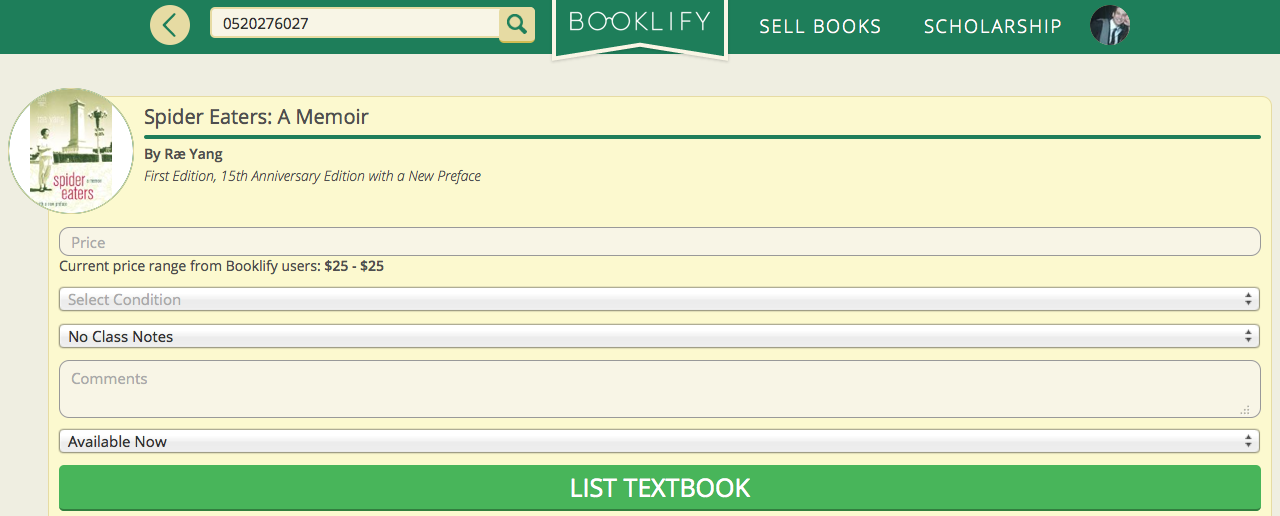
Task: Go to Sell Books page
Action: pos(820,26)
